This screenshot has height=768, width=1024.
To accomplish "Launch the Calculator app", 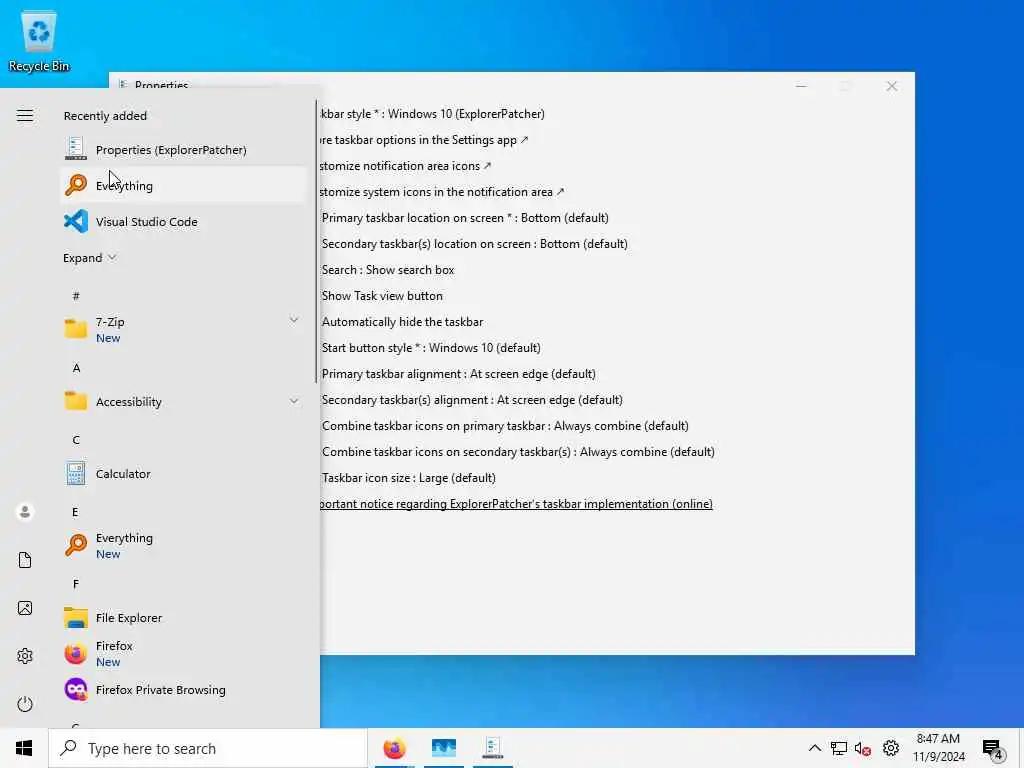I will pos(183,473).
